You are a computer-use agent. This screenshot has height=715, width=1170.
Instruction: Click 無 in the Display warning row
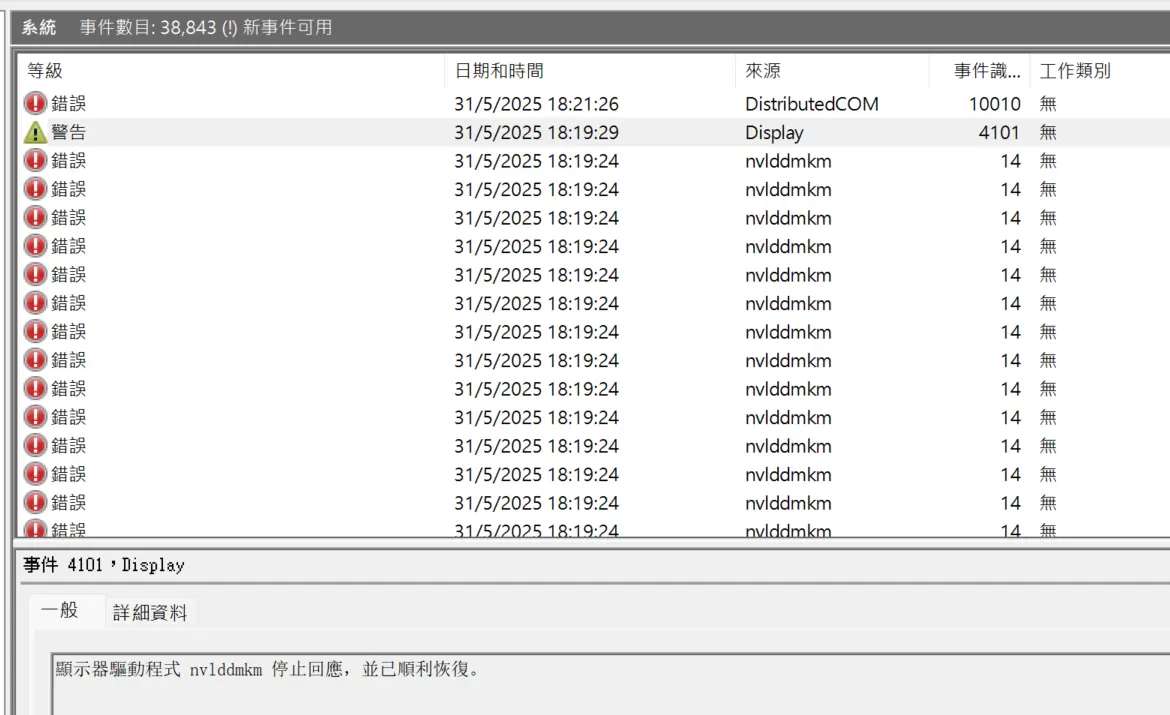[1048, 132]
